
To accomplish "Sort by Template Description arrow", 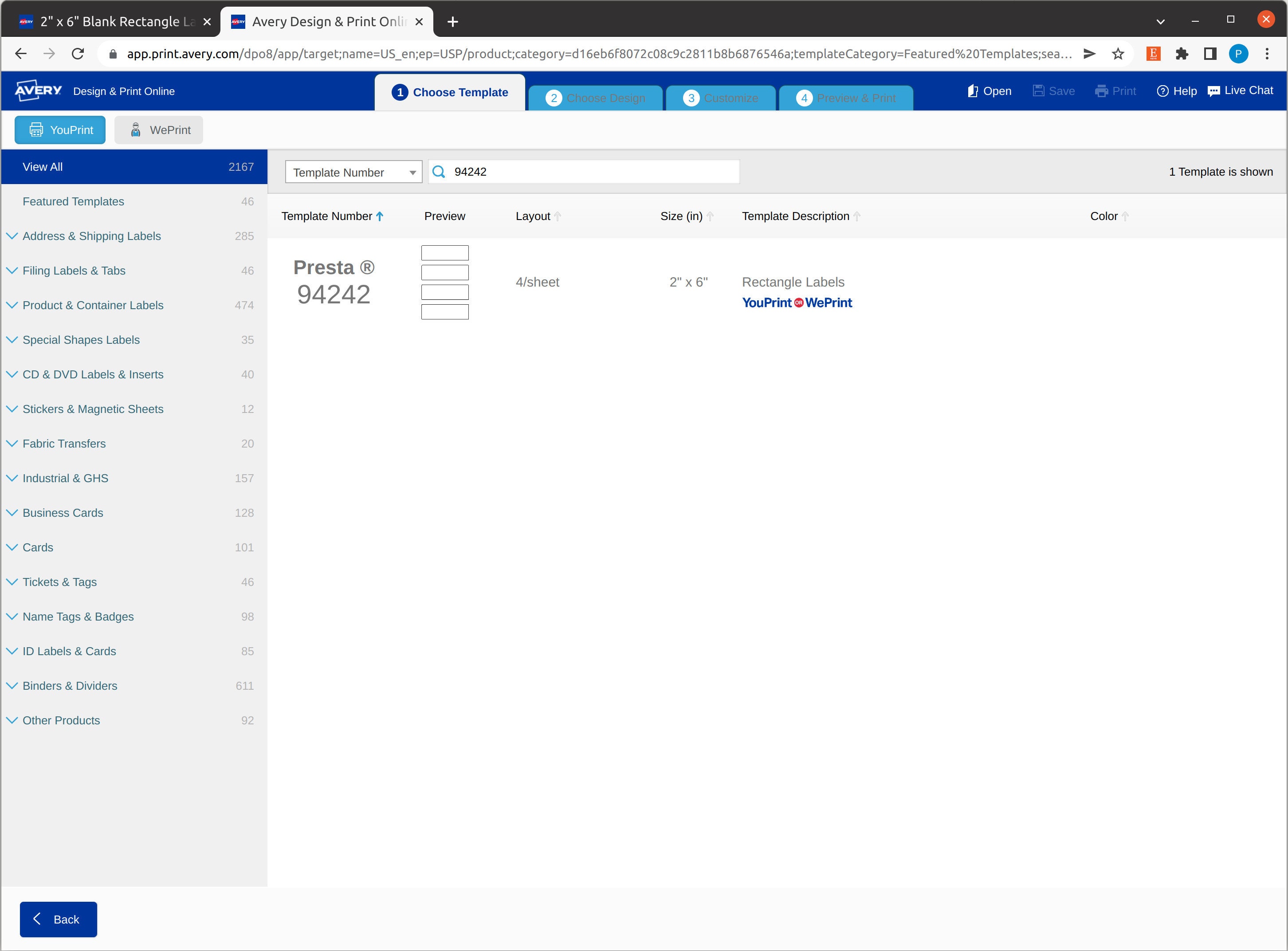I will [857, 216].
